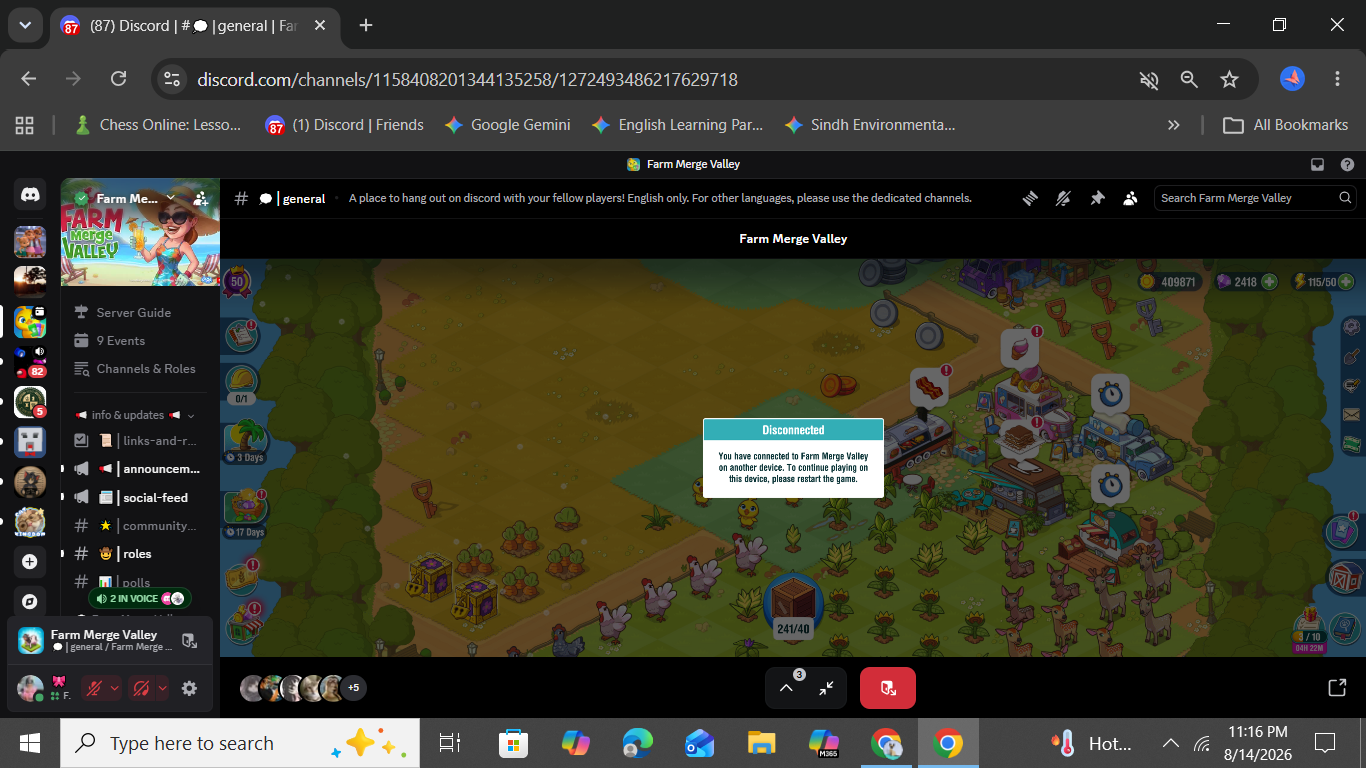
Task: Expand activity panel with up chevron
Action: pyautogui.click(x=786, y=688)
